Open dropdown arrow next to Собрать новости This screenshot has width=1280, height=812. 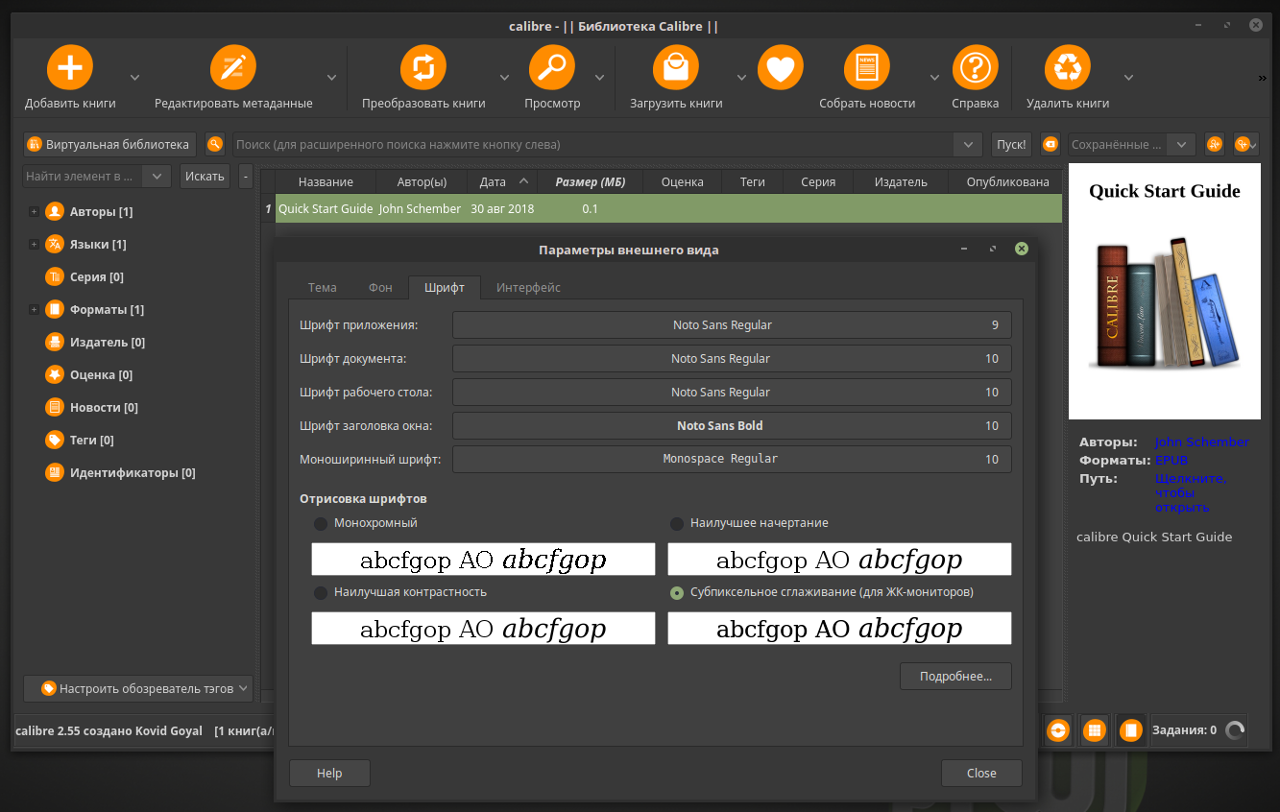(x=935, y=77)
